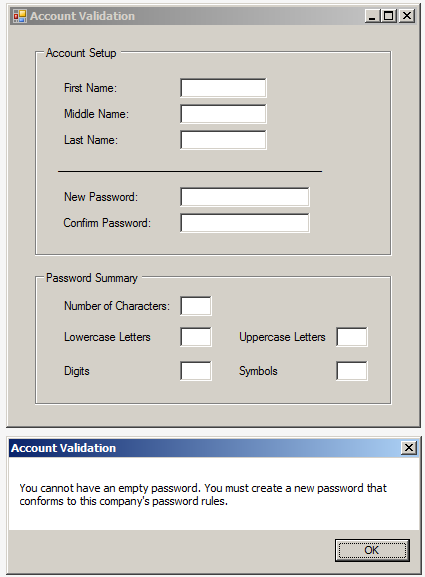The width and height of the screenshot is (425, 577).
Task: Focus the Digits count box
Action: (196, 371)
